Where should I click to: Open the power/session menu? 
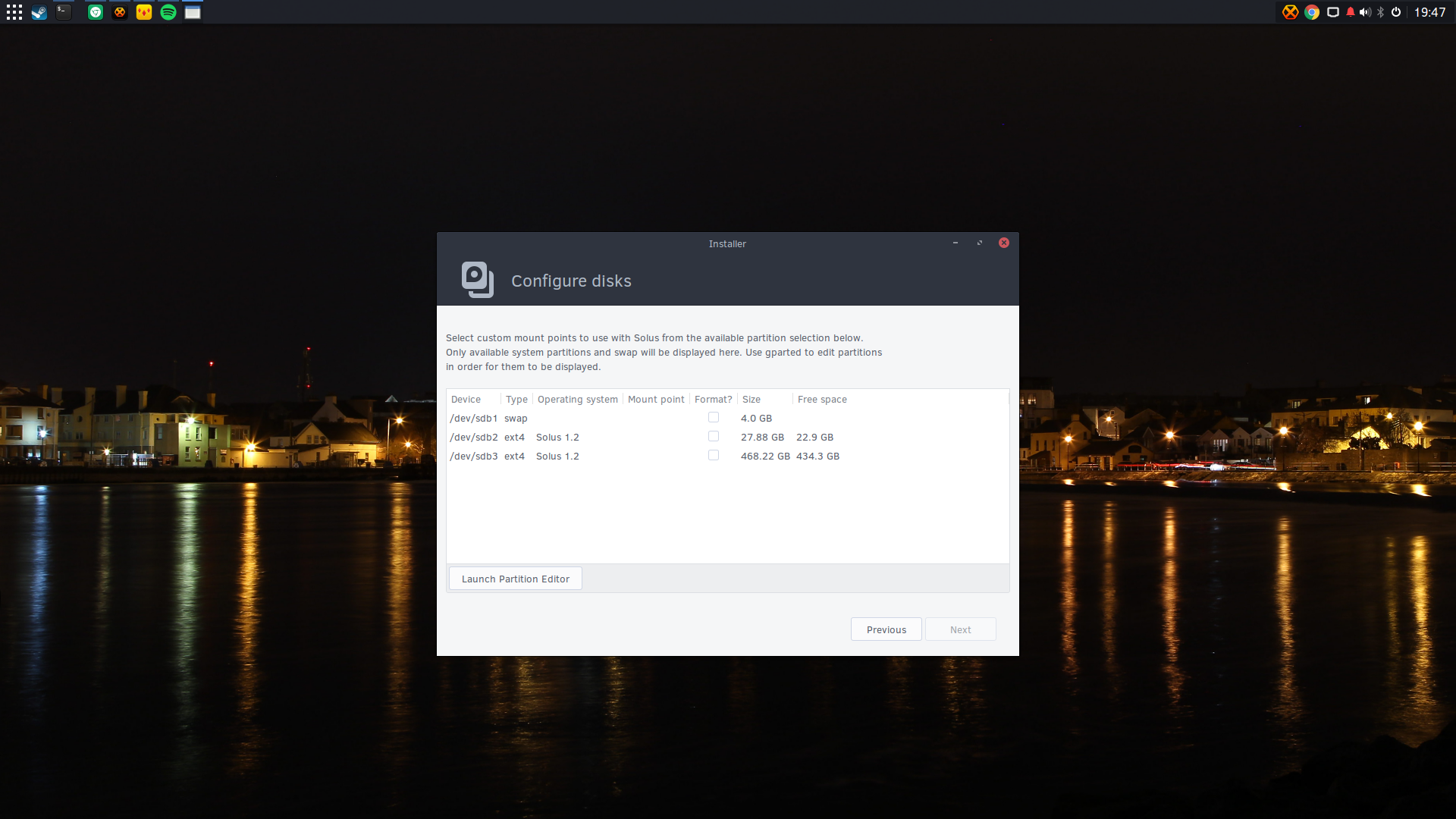[x=1396, y=12]
